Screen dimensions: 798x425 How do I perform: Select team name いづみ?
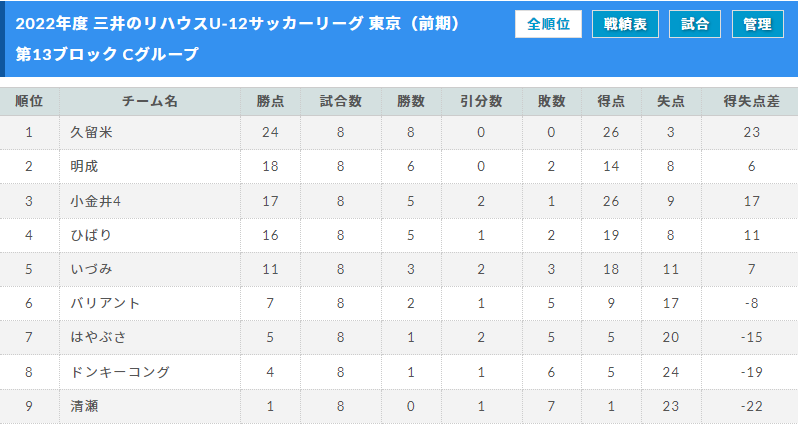91,269
